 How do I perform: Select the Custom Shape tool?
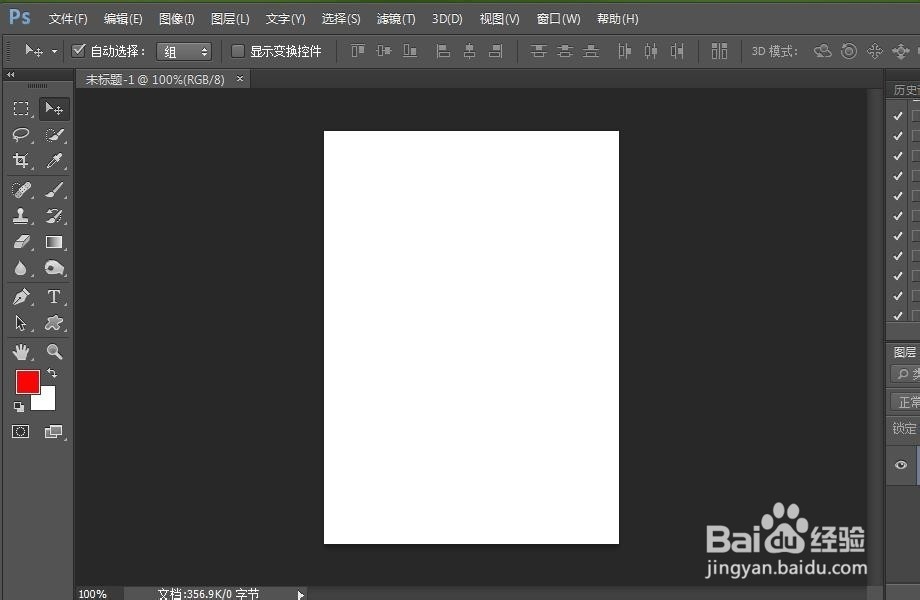pyautogui.click(x=54, y=323)
